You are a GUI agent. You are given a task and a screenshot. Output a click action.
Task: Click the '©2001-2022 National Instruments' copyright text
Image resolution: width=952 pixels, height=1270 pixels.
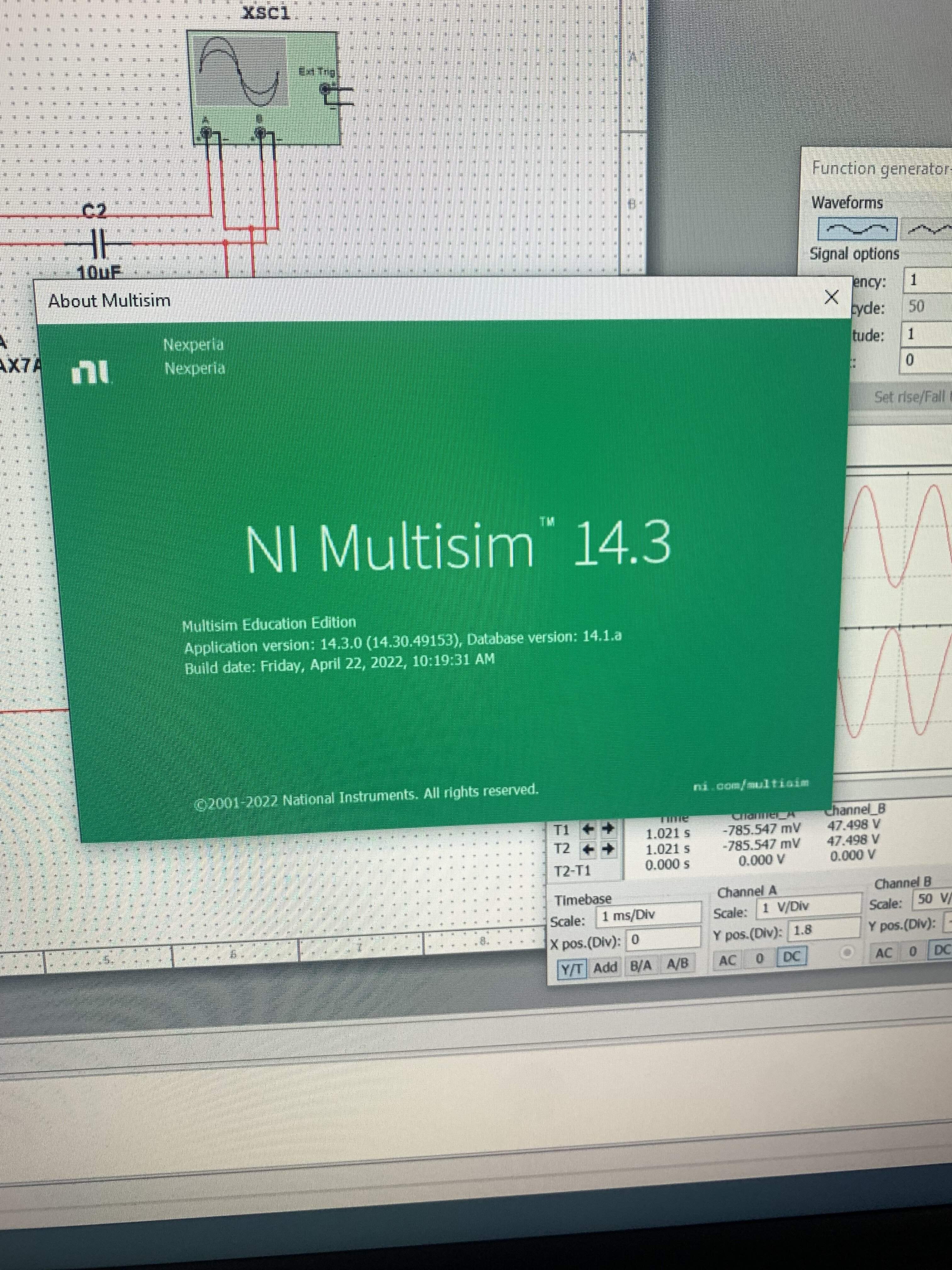click(367, 797)
